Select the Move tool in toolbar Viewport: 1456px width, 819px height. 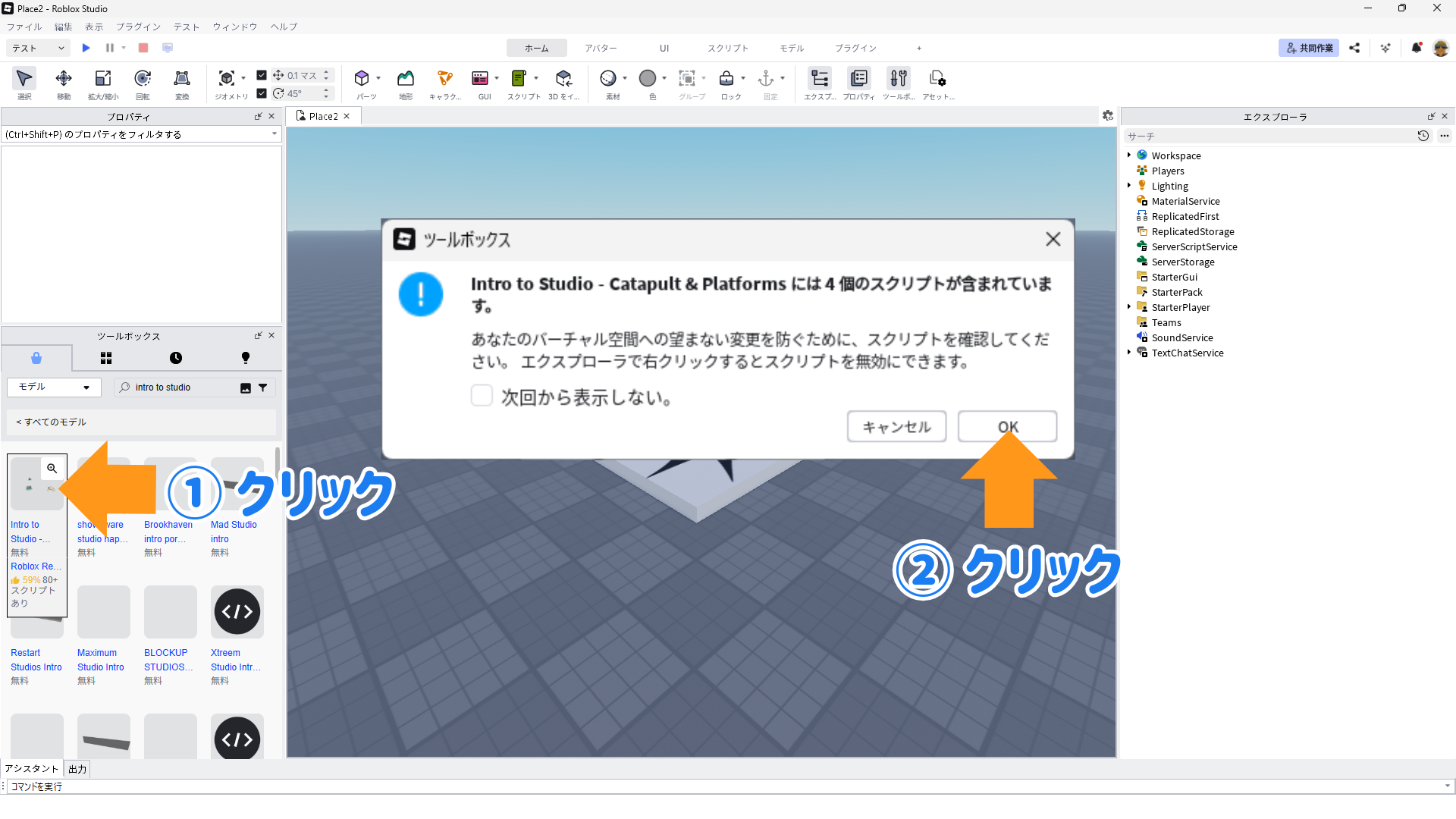tap(64, 78)
